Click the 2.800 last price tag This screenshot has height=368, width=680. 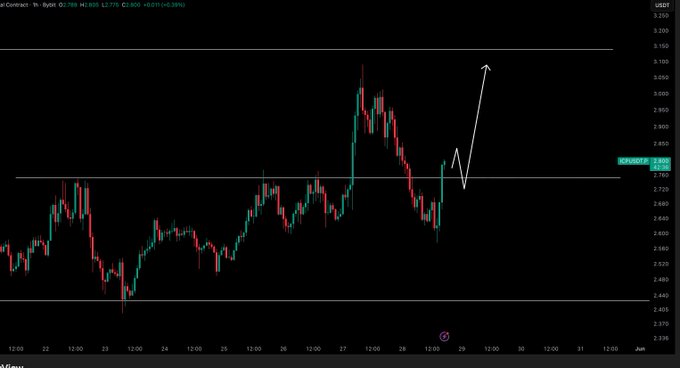pos(660,161)
